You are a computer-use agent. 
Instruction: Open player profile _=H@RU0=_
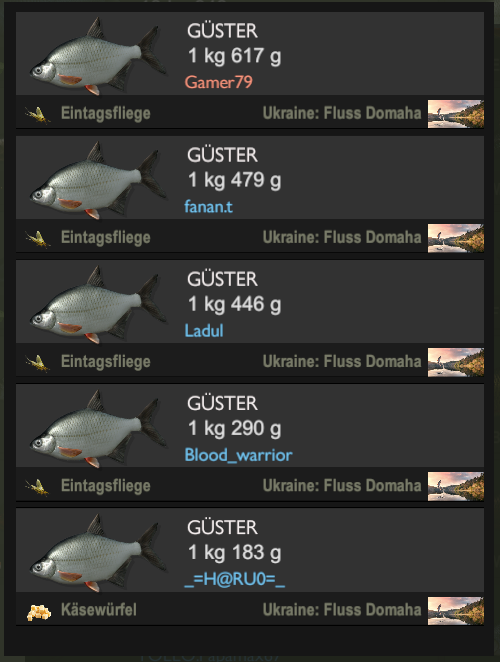(x=235, y=579)
